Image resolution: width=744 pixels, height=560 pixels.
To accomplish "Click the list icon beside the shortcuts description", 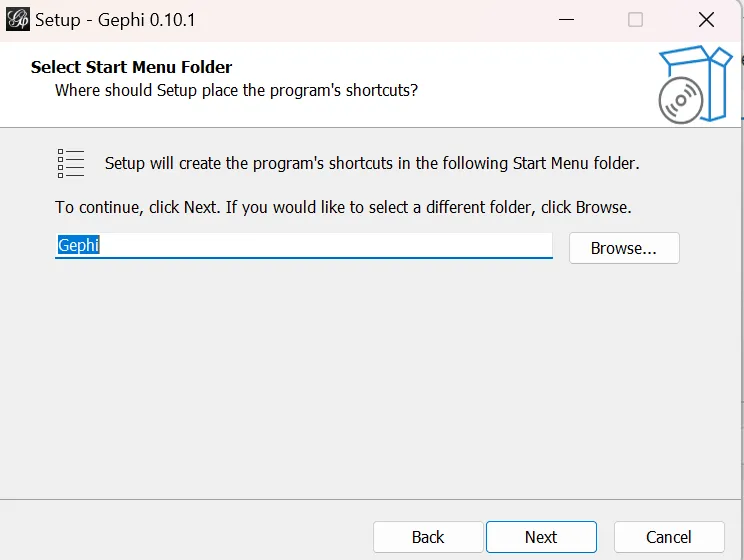I will point(71,163).
